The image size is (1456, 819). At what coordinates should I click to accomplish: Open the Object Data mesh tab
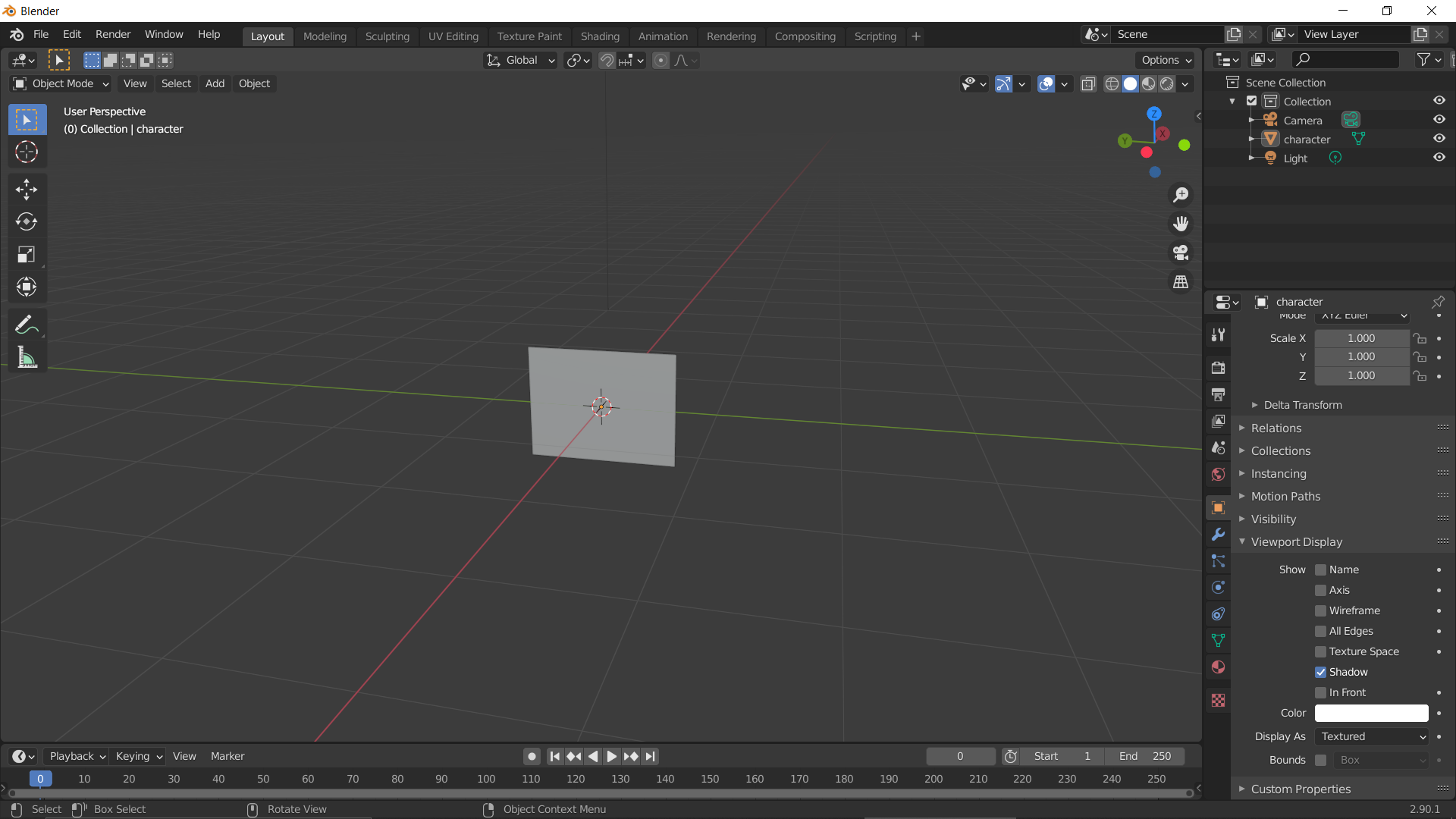point(1218,641)
